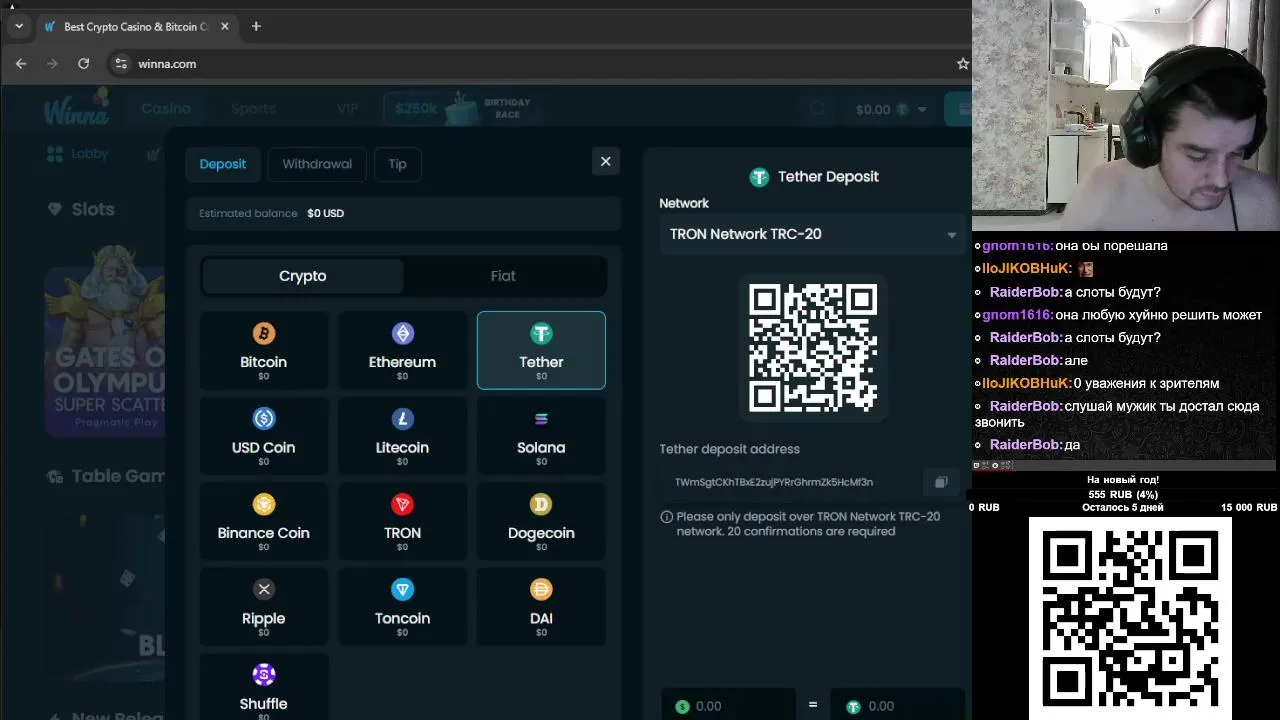This screenshot has height=720, width=1280.
Task: Click the Tether deposit QR code
Action: [x=812, y=347]
